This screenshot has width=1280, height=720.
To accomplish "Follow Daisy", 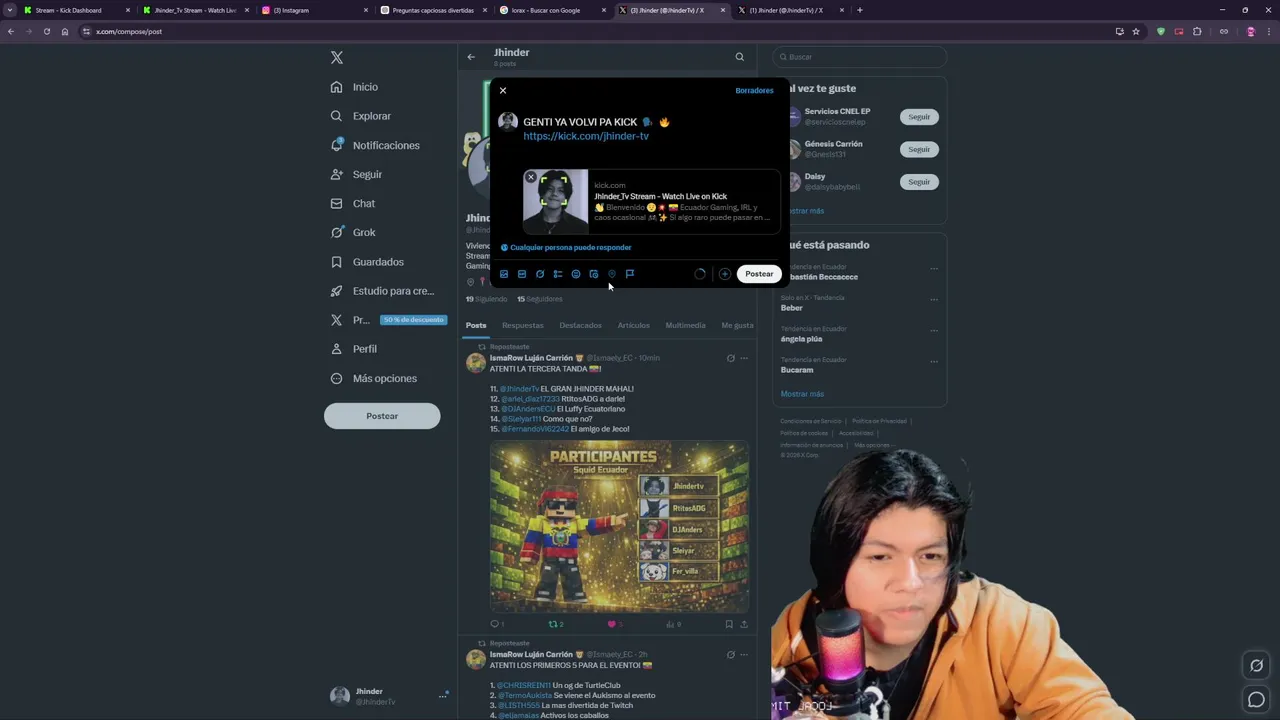I will click(919, 182).
